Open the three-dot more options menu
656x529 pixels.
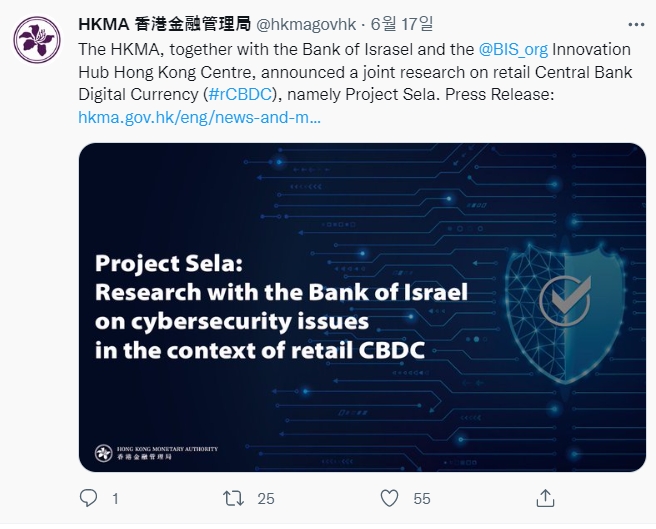[635, 23]
